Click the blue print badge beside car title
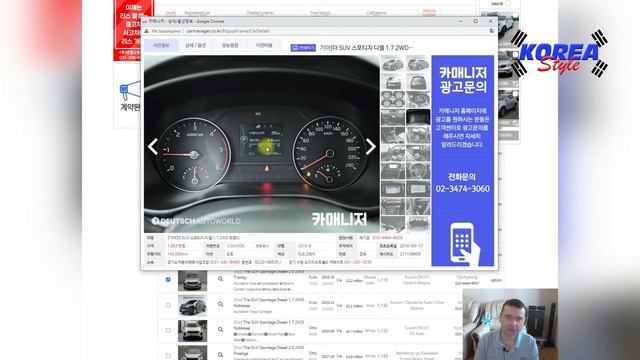The width and height of the screenshot is (640, 360). tap(303, 48)
